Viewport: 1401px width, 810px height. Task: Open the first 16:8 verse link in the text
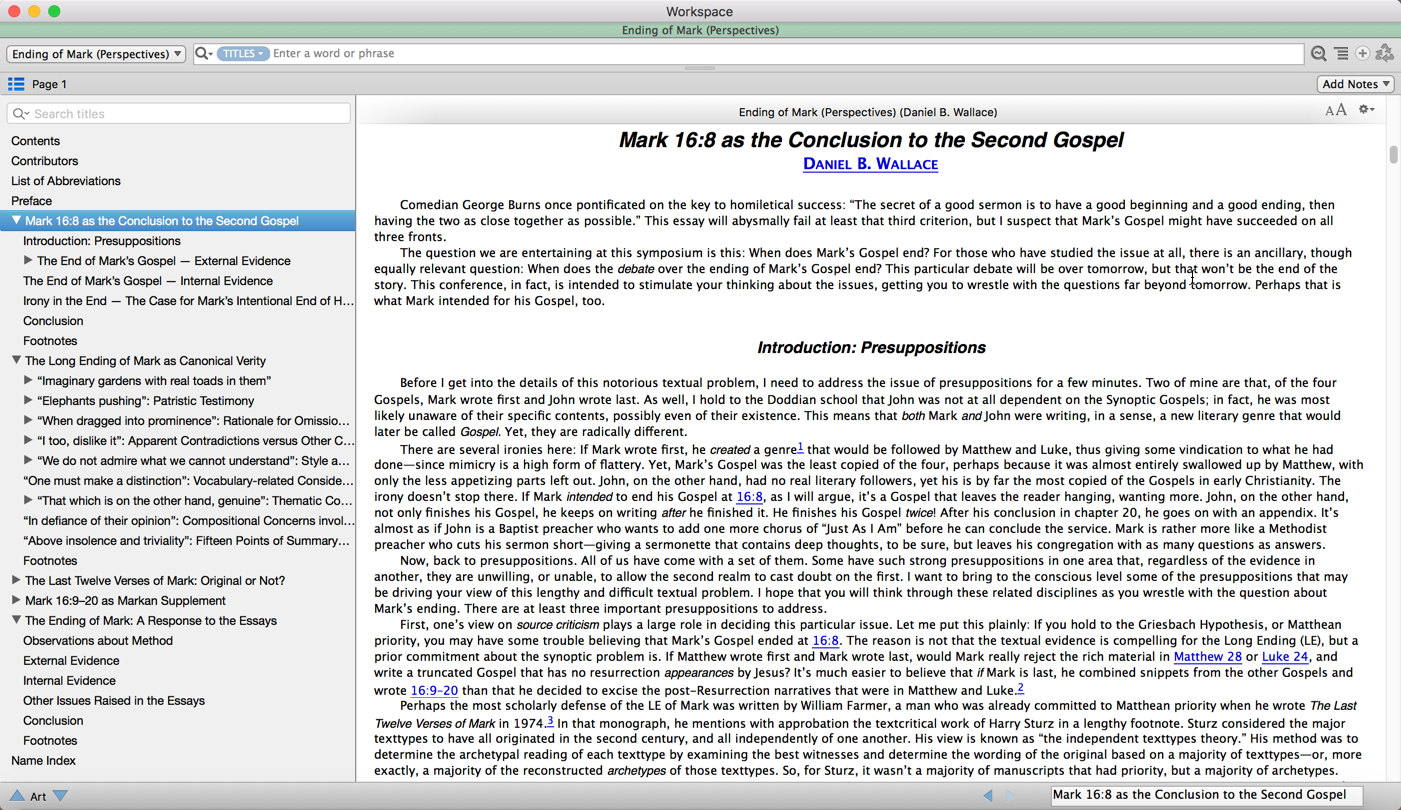(x=750, y=497)
